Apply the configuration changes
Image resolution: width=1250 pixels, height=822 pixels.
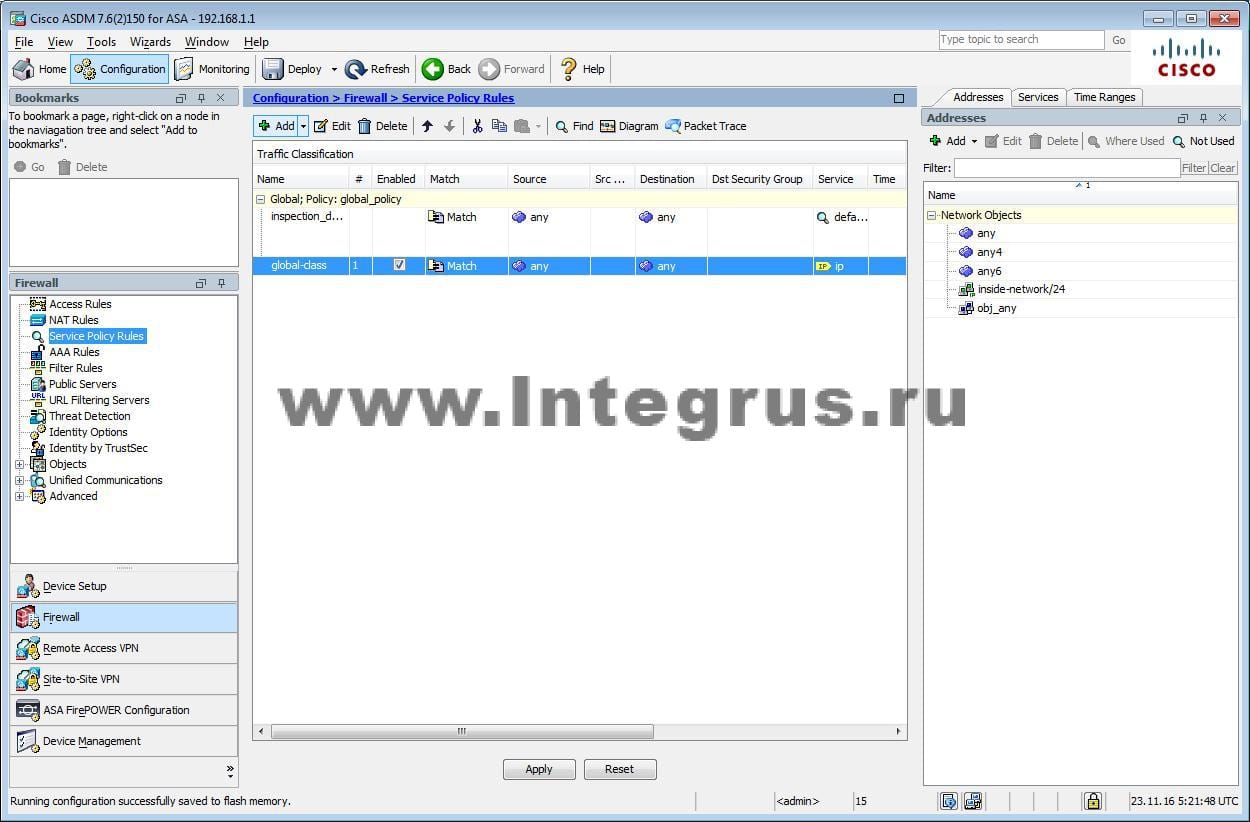pyautogui.click(x=539, y=769)
